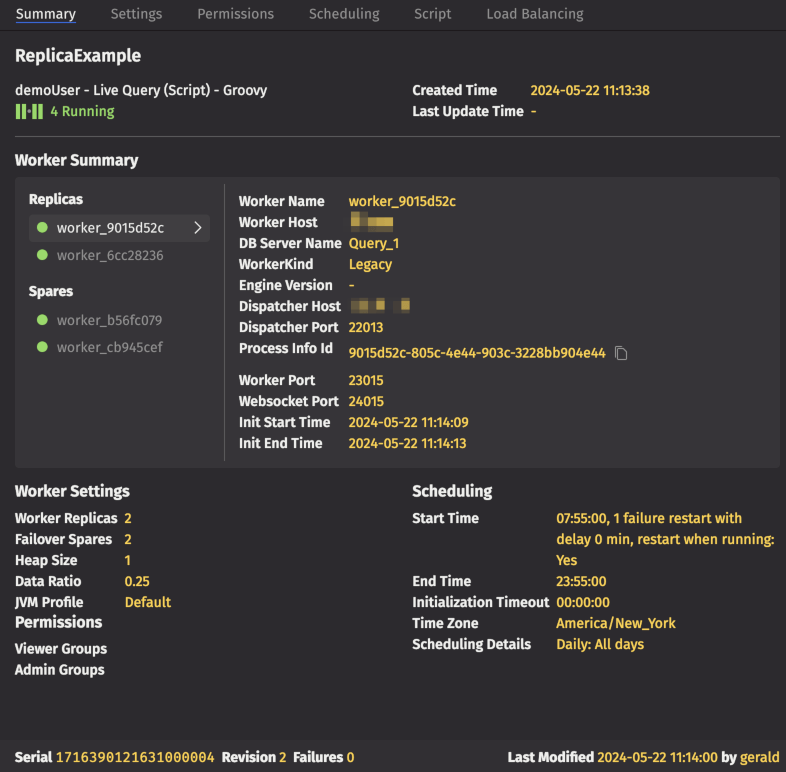This screenshot has height=772, width=786.
Task: Open the Script tab
Action: tap(432, 14)
